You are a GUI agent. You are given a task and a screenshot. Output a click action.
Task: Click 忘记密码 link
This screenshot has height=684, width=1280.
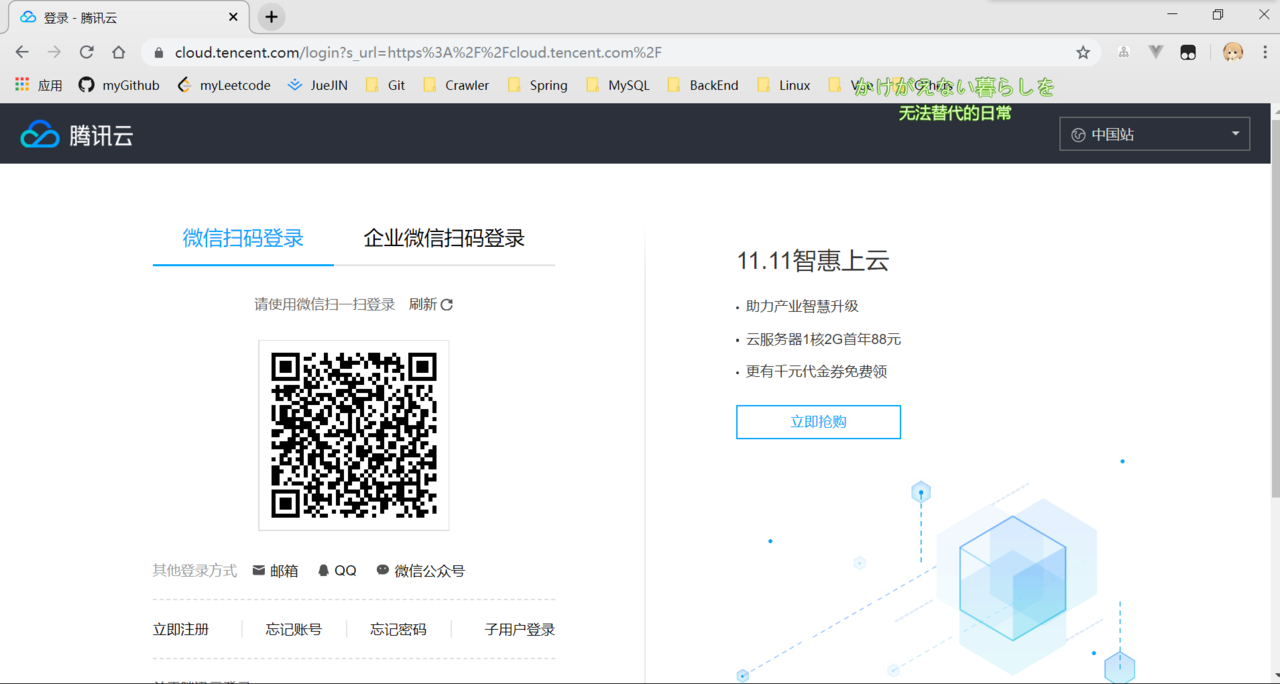click(x=398, y=629)
